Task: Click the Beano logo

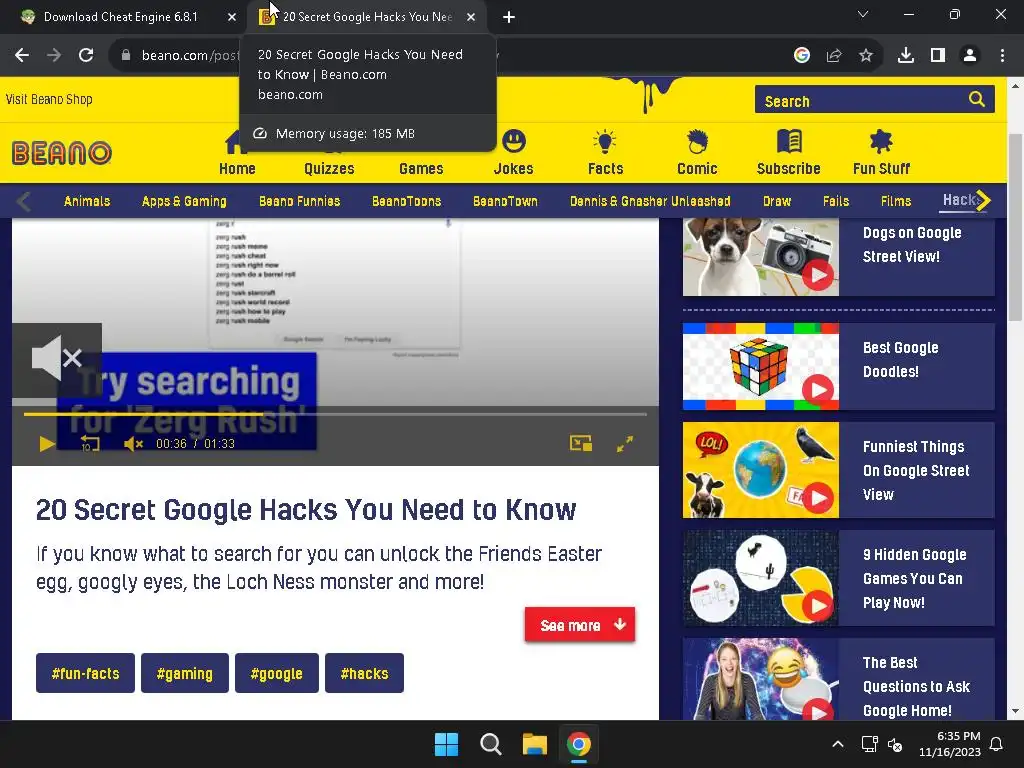Action: [62, 153]
